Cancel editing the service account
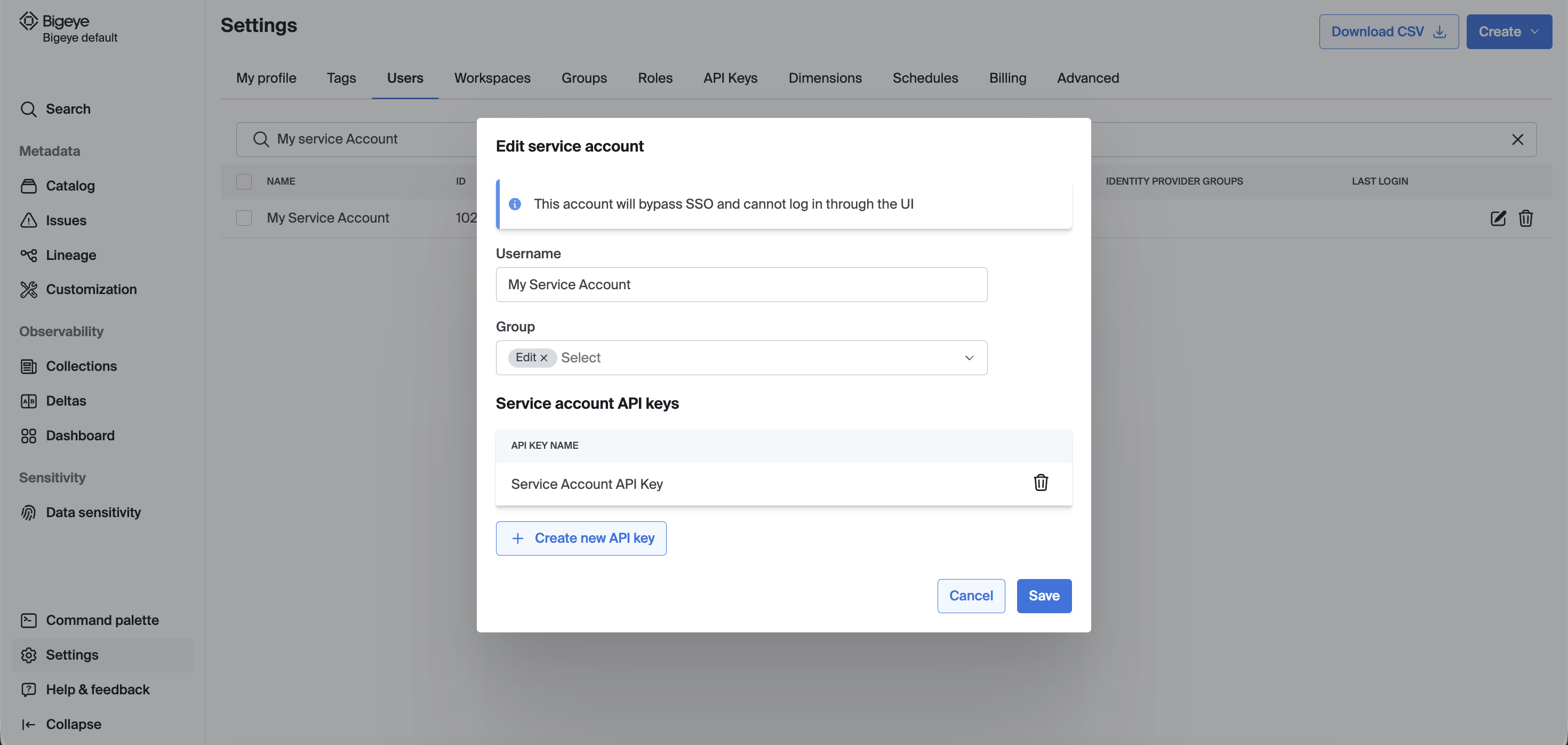The image size is (1568, 745). (x=971, y=596)
